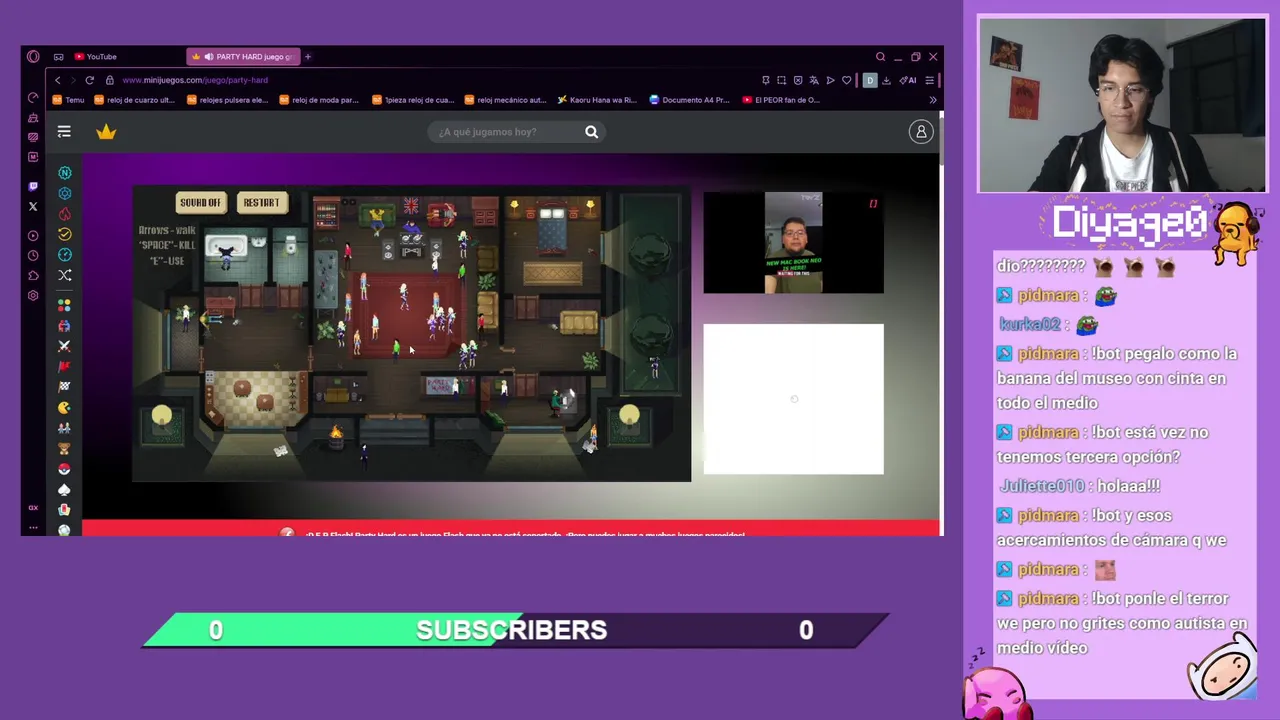1280x720 pixels.
Task: Select the flame hot games category
Action: (64, 214)
